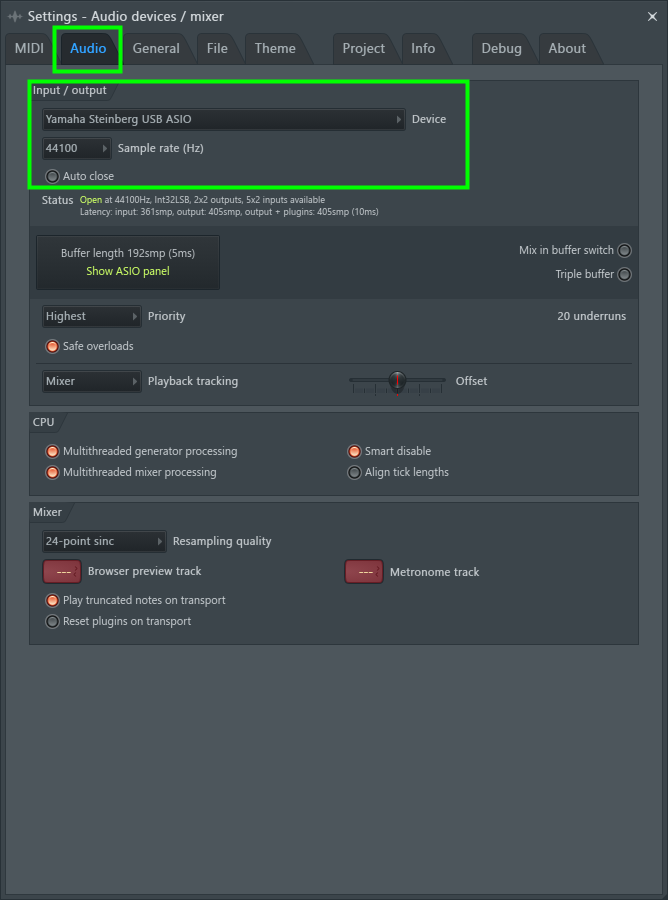Enable Triple buffer option
The height and width of the screenshot is (900, 668).
point(624,274)
